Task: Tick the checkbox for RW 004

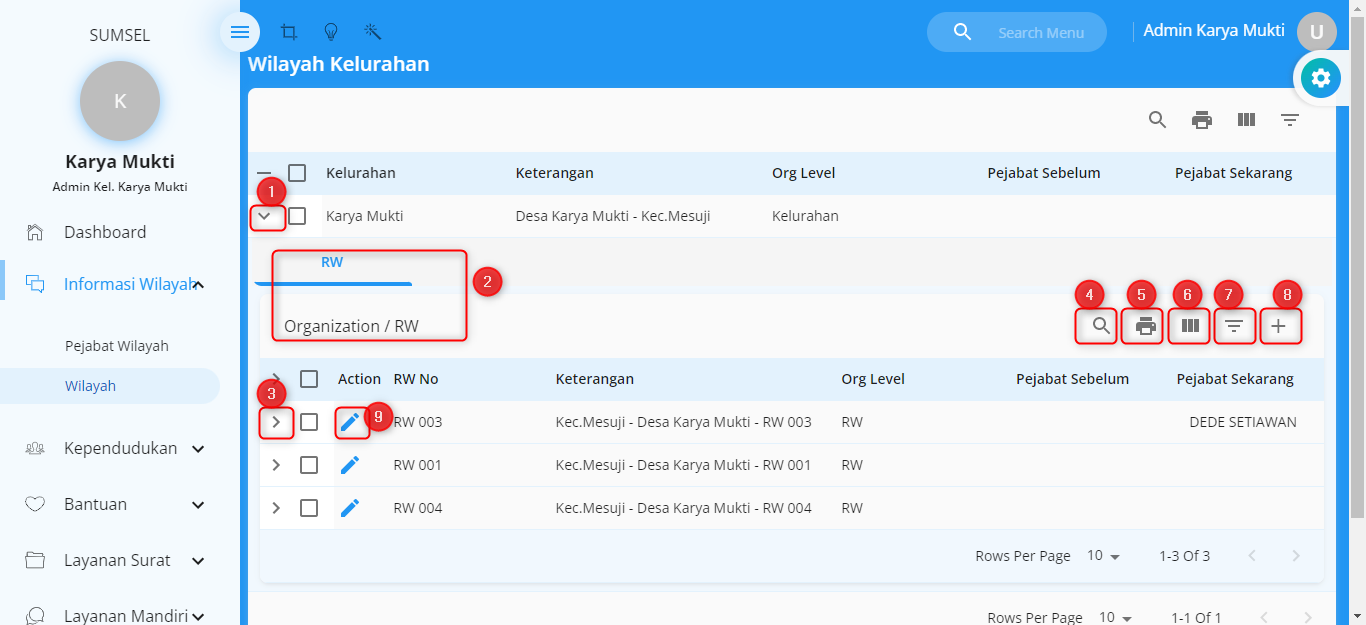Action: coord(309,508)
